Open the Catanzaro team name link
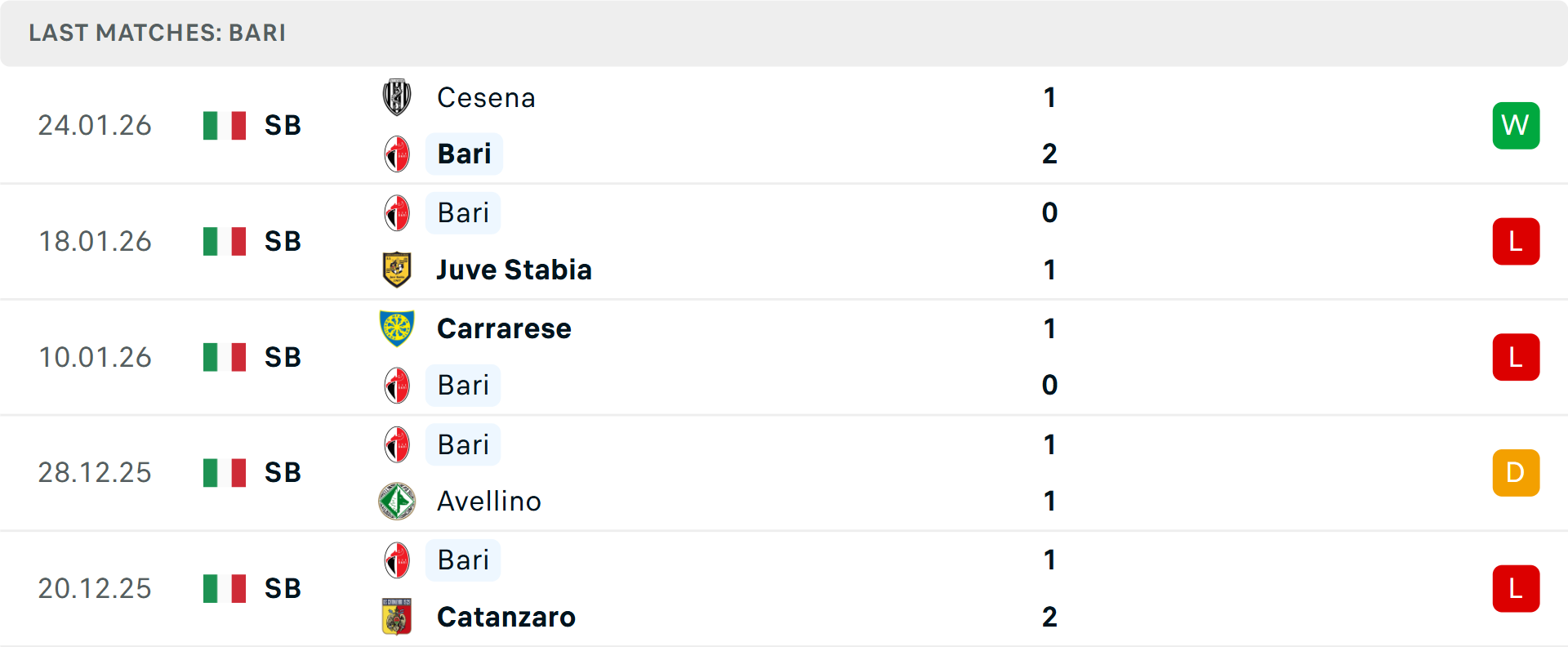Image resolution: width=1568 pixels, height=647 pixels. pyautogui.click(x=506, y=617)
